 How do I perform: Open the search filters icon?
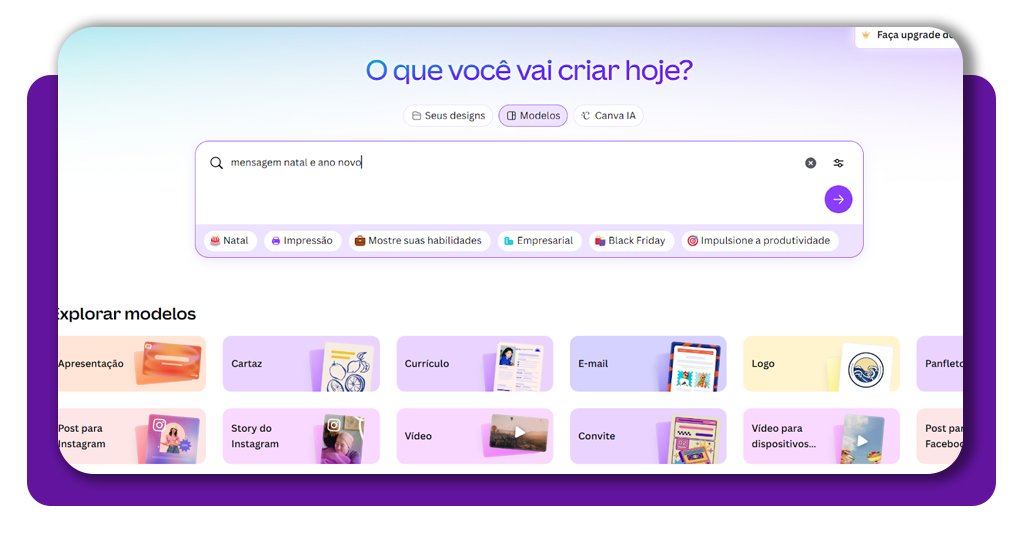pyautogui.click(x=838, y=163)
